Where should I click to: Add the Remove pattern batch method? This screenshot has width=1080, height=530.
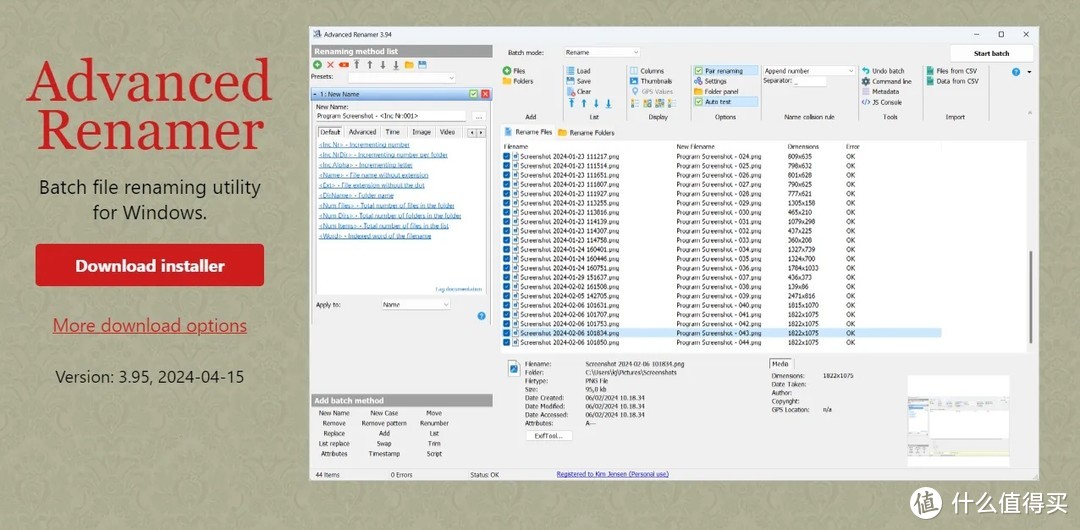pos(384,423)
